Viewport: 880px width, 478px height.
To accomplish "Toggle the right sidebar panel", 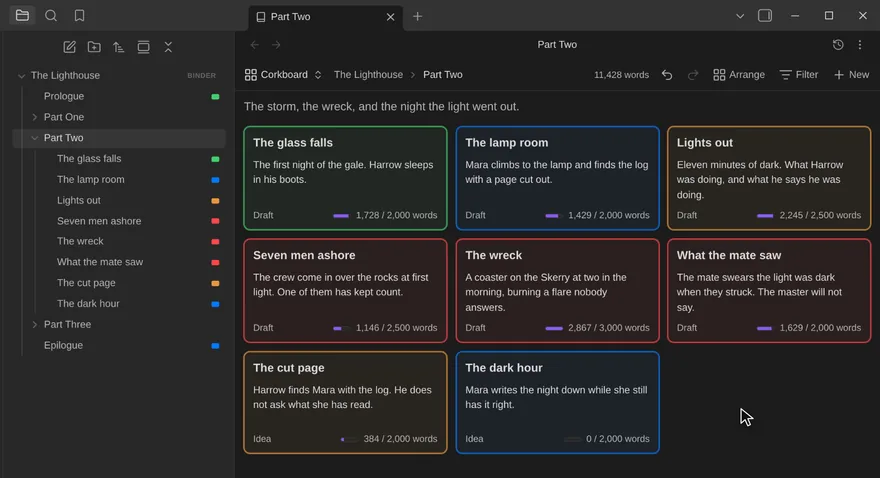I will click(x=765, y=16).
